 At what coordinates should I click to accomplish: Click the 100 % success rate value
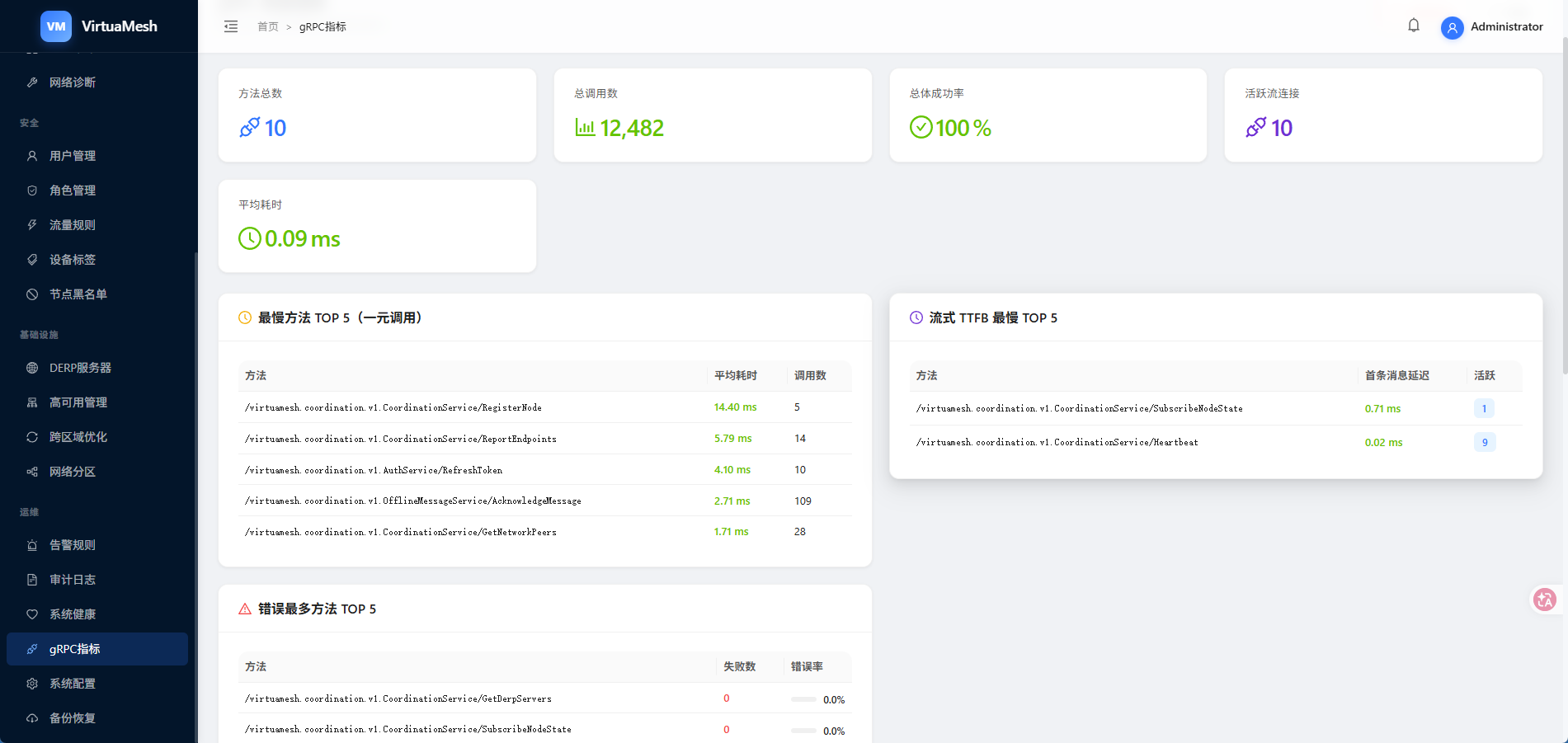[x=963, y=128]
